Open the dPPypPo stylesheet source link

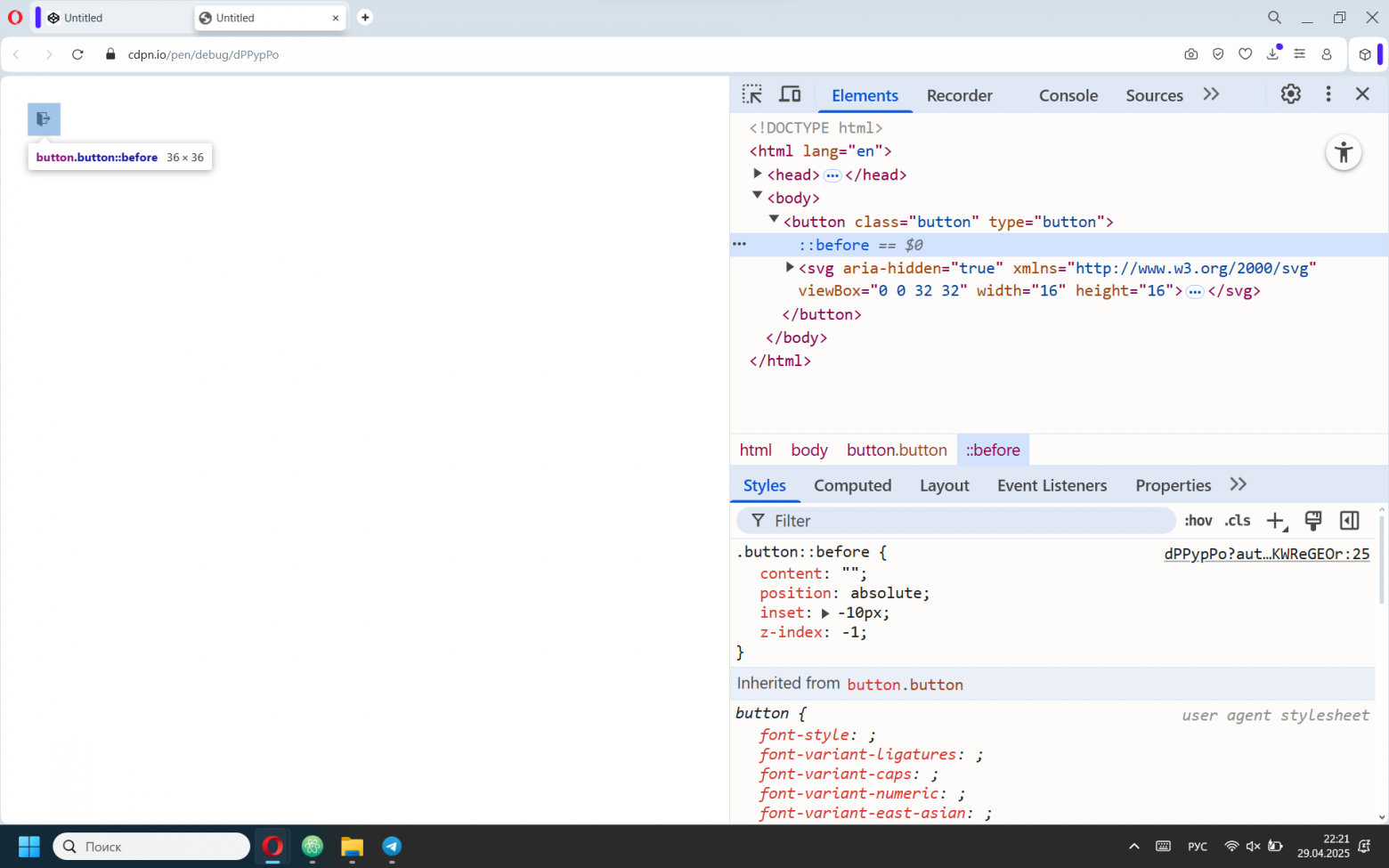pos(1266,554)
